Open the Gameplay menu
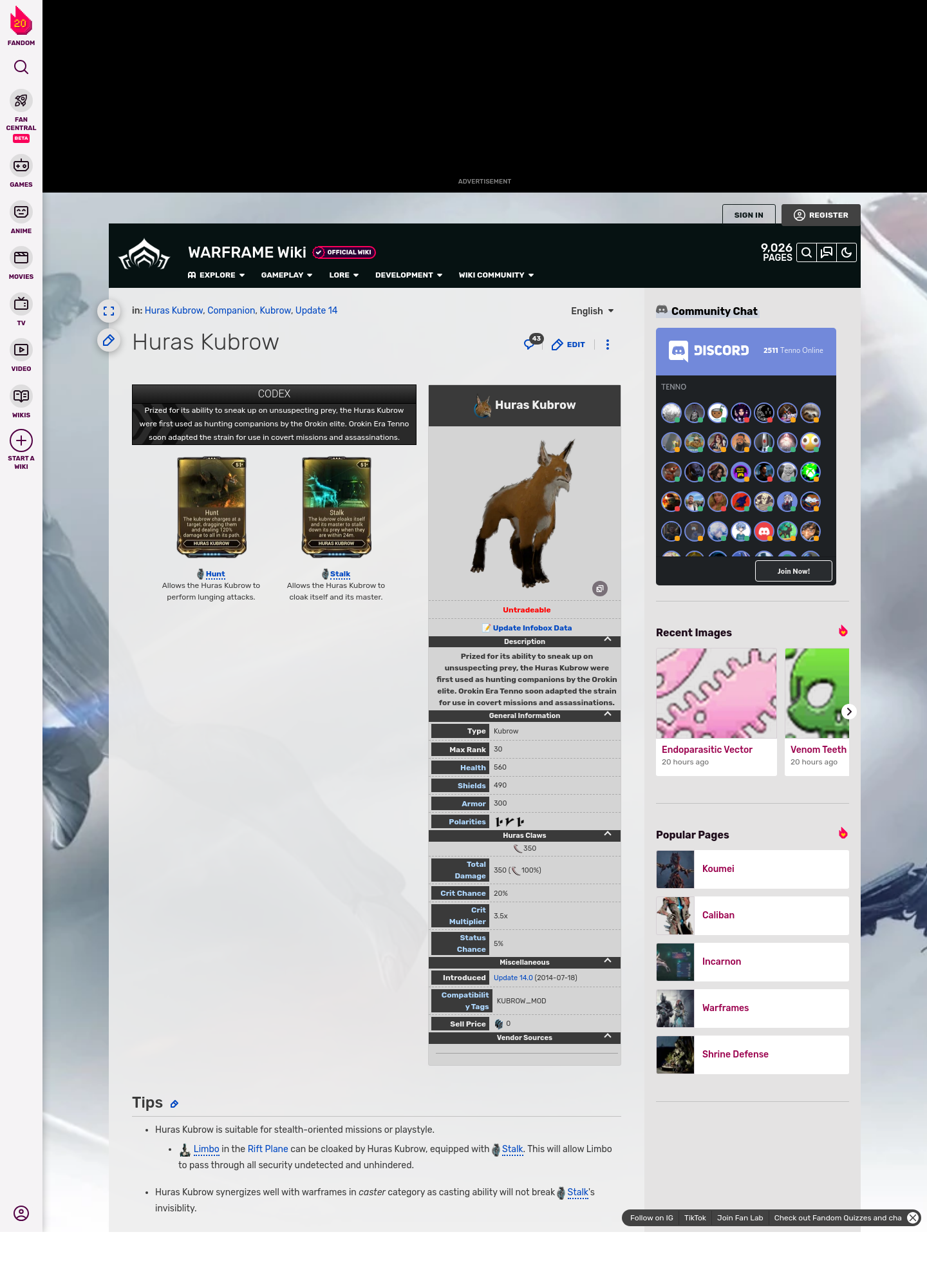The height and width of the screenshot is (1288, 927). (286, 275)
